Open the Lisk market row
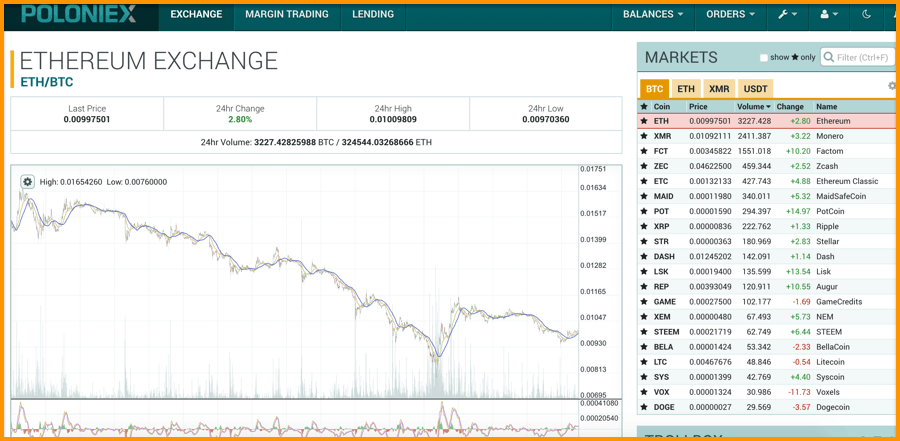 (x=767, y=272)
